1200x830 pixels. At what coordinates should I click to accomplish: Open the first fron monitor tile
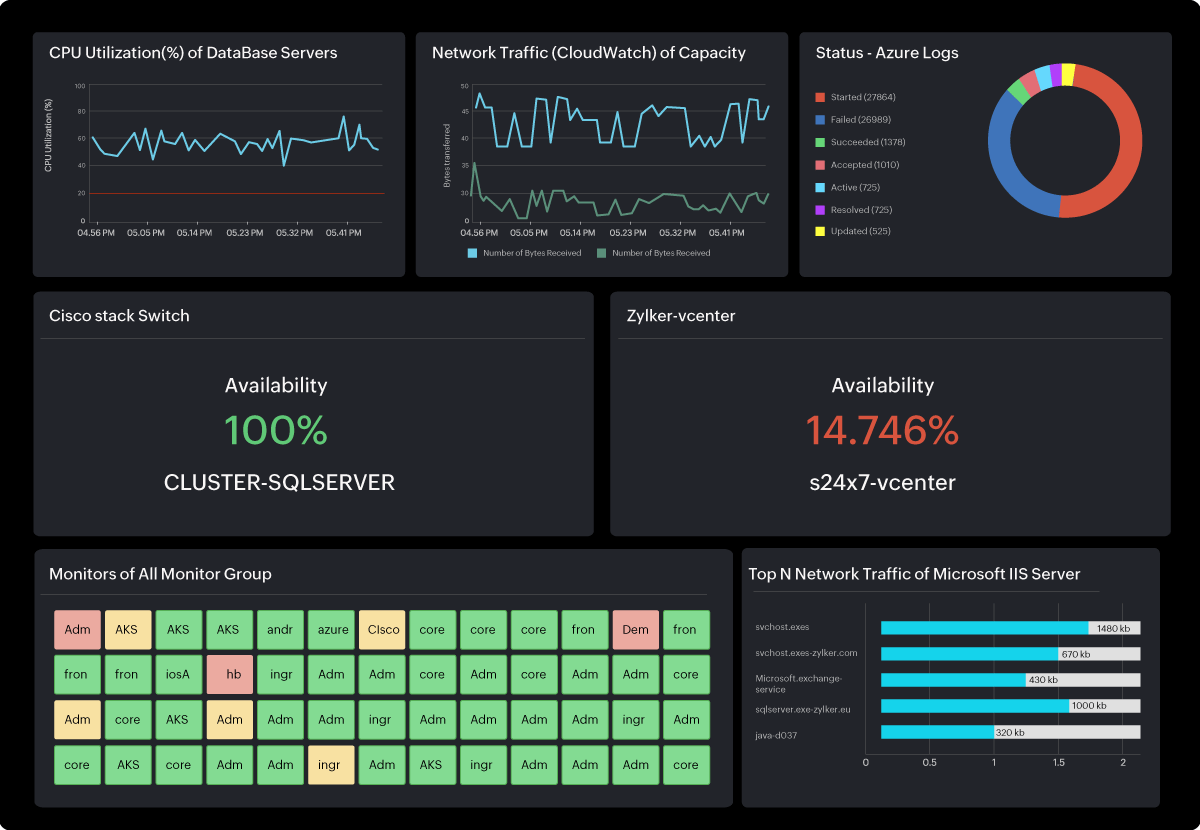click(584, 629)
